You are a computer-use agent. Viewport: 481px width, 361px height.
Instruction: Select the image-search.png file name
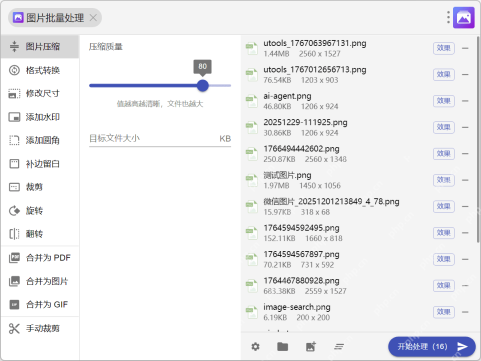(x=297, y=307)
